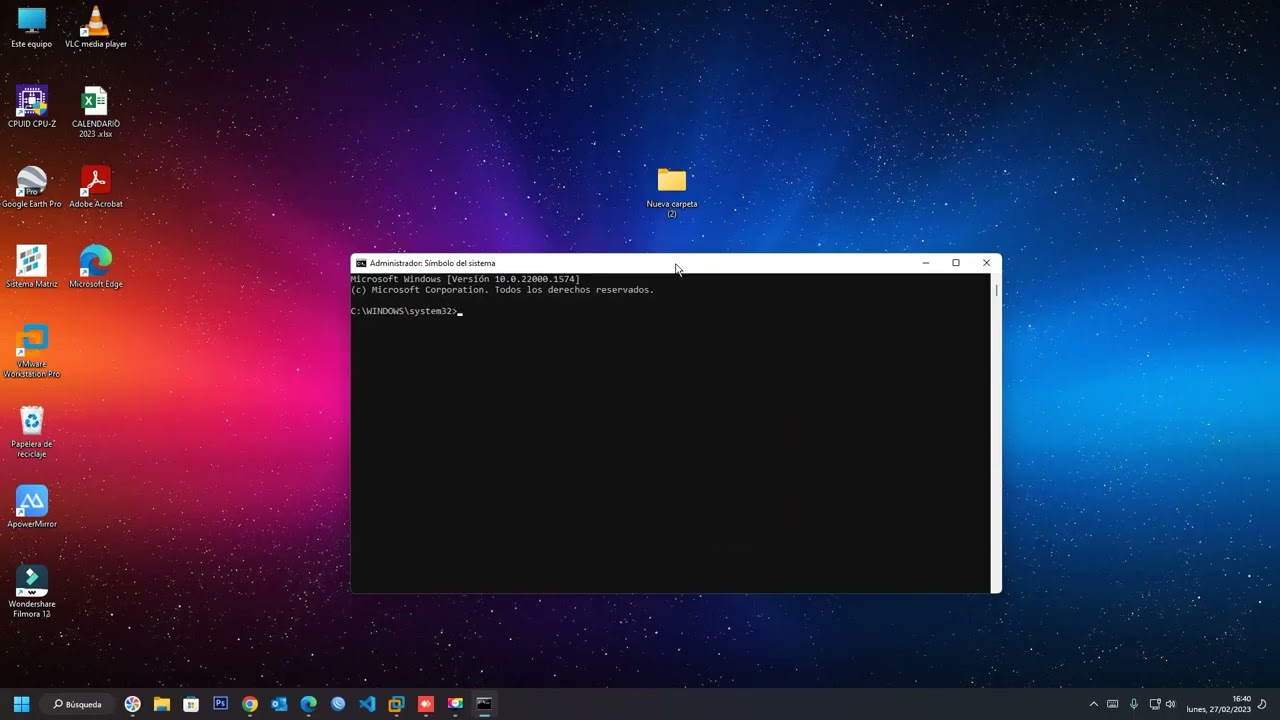Select the Nueva carpeta (2) folder
The height and width of the screenshot is (720, 1280).
click(672, 192)
